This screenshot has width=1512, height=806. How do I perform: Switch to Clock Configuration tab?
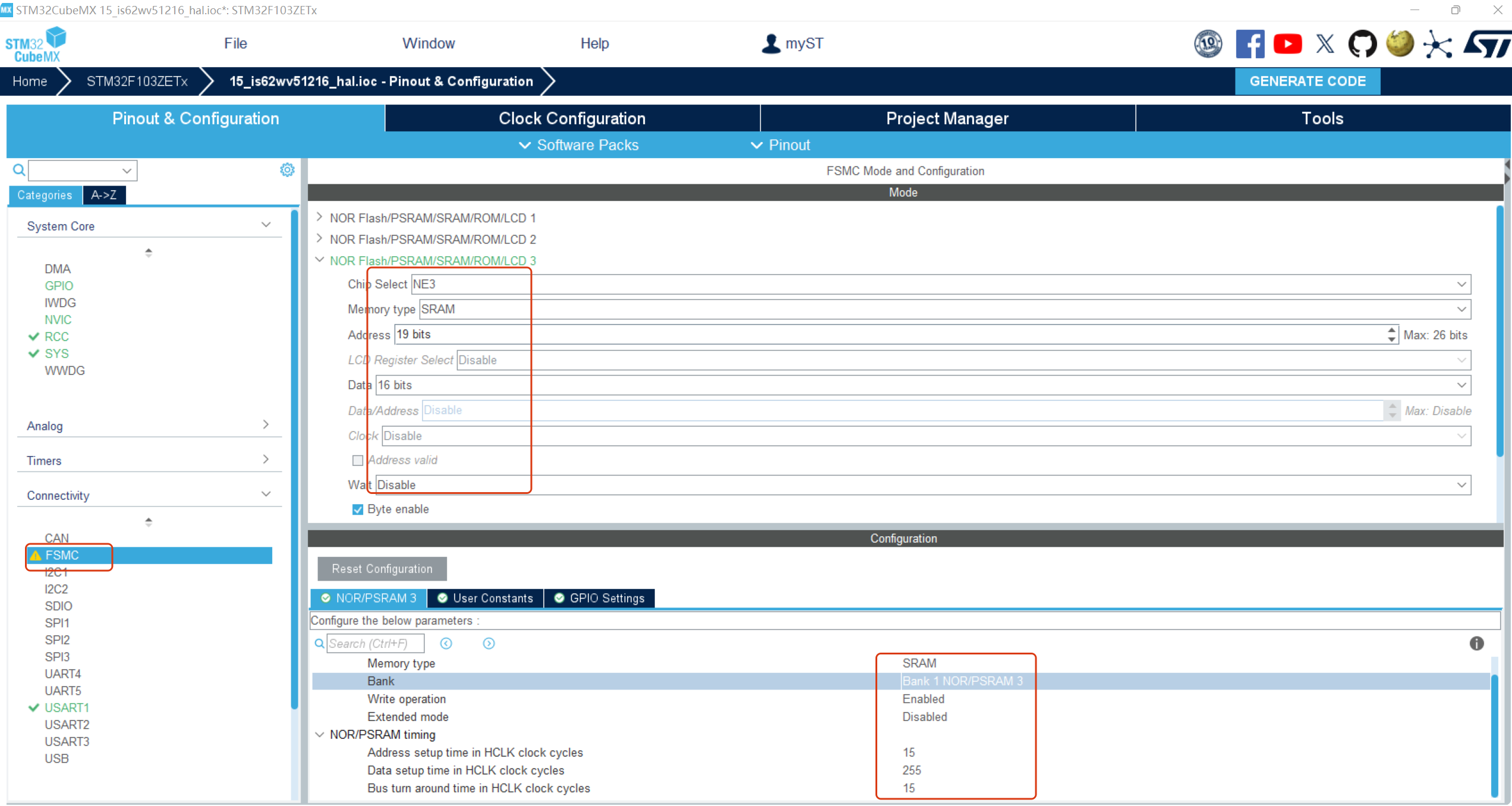tap(572, 118)
